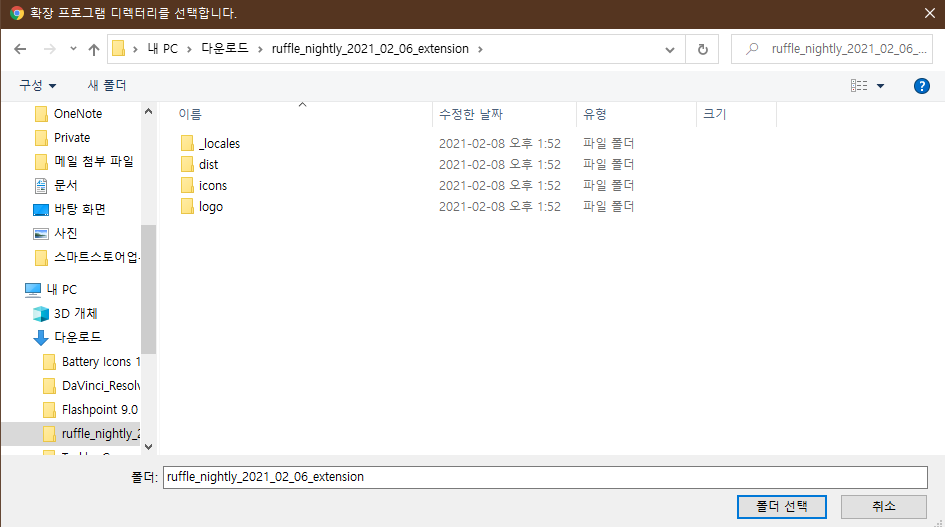Viewport: 945px width, 527px height.
Task: Confirm with the 폴더 선택 button
Action: (782, 506)
